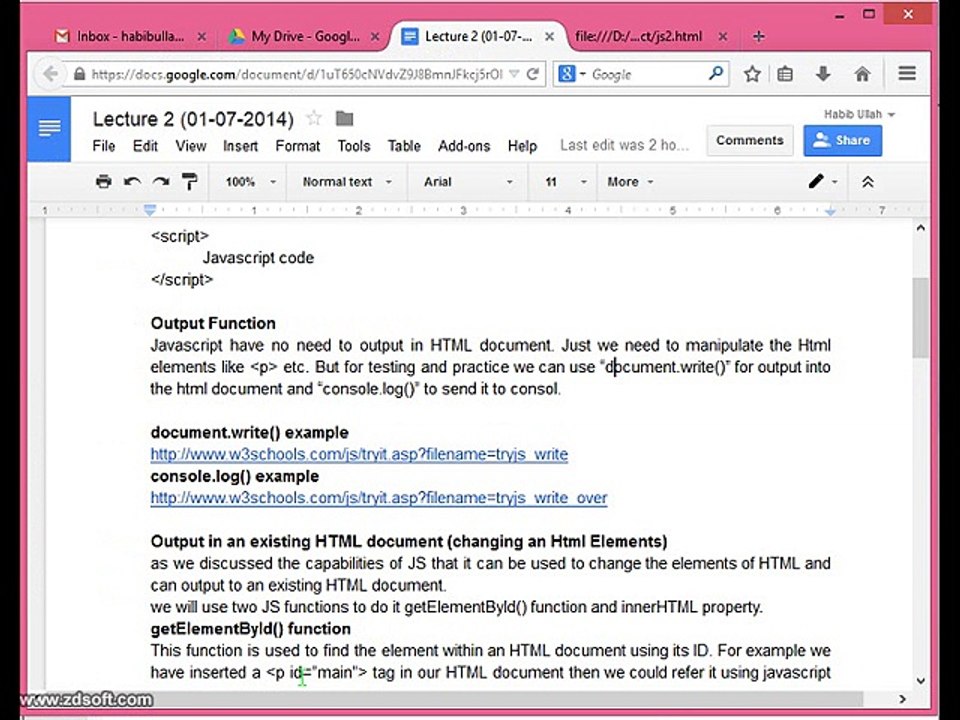Click the 'Javascript code' line

click(258, 258)
